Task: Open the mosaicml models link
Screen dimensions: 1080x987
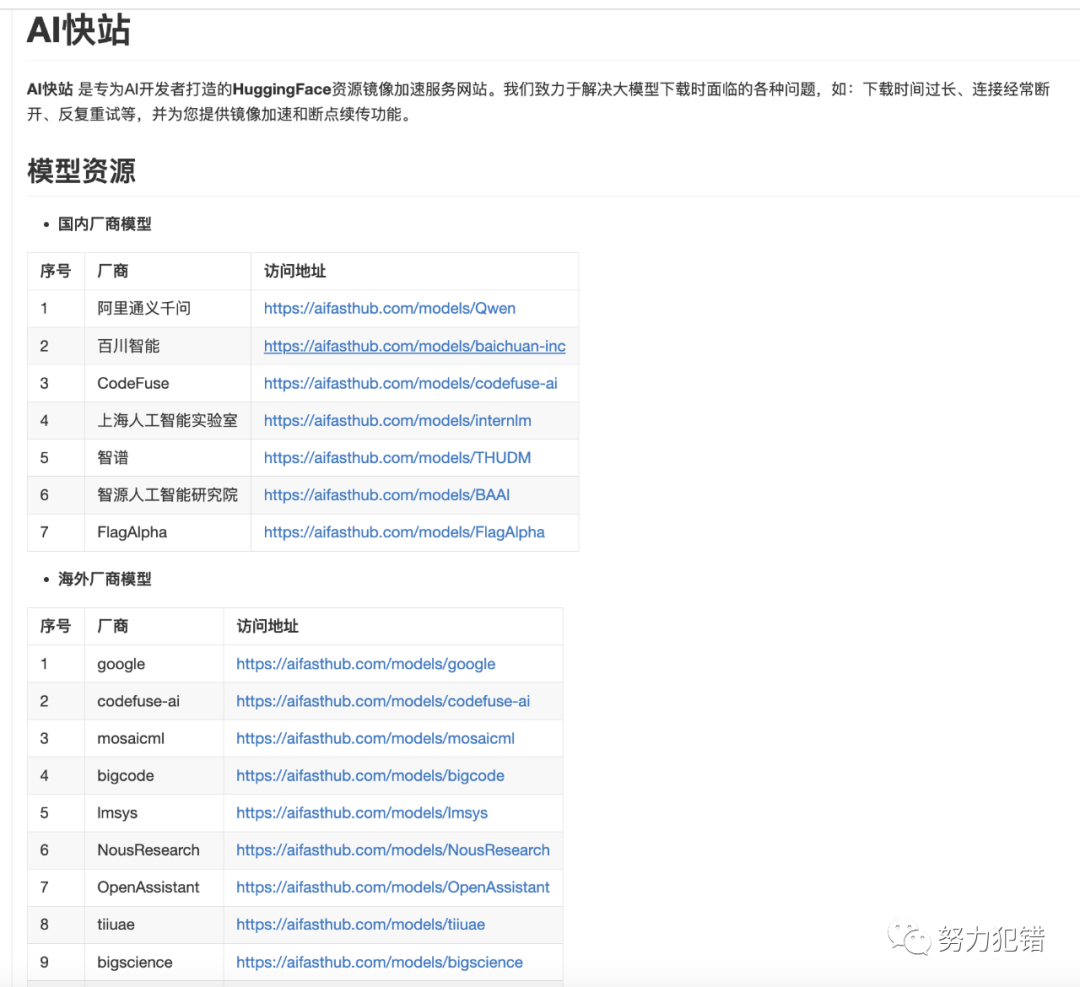Action: (x=375, y=738)
